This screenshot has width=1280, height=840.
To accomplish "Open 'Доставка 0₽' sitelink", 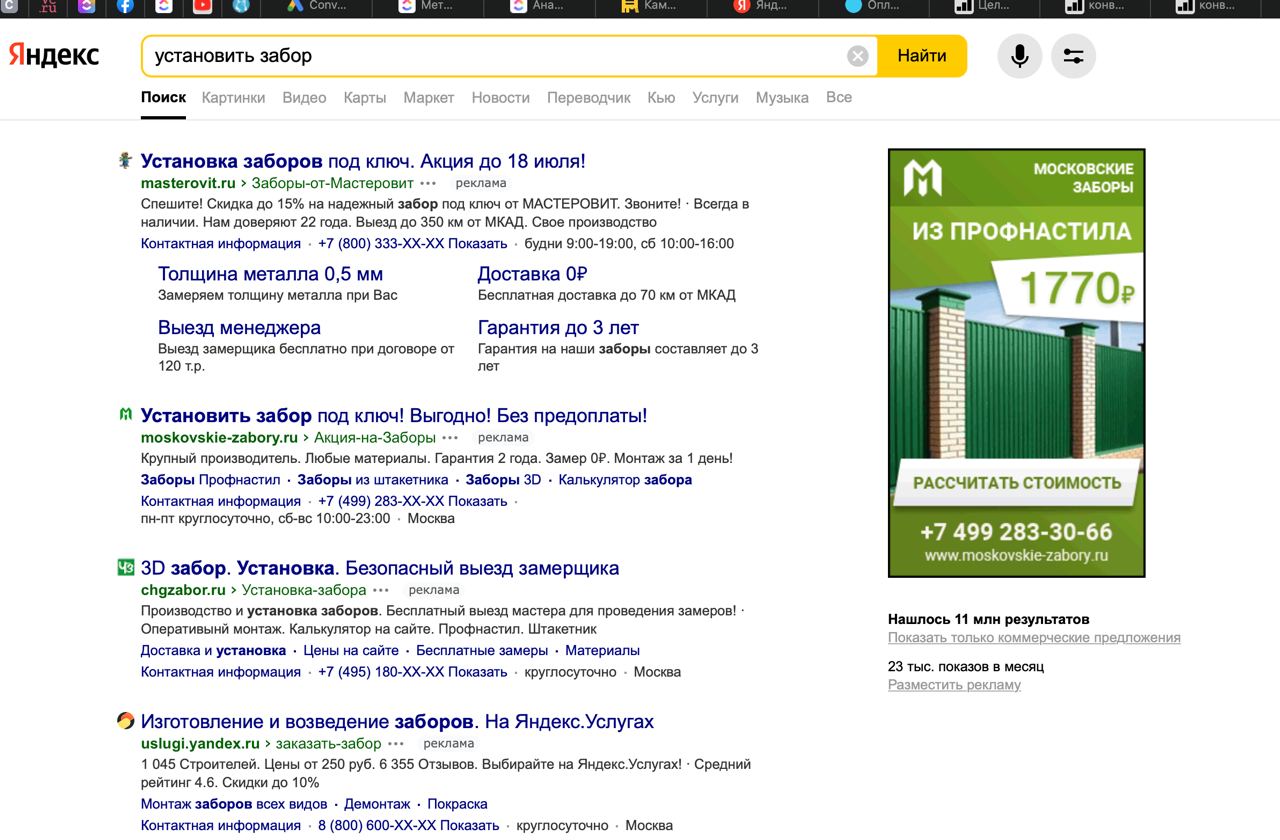I will point(532,274).
